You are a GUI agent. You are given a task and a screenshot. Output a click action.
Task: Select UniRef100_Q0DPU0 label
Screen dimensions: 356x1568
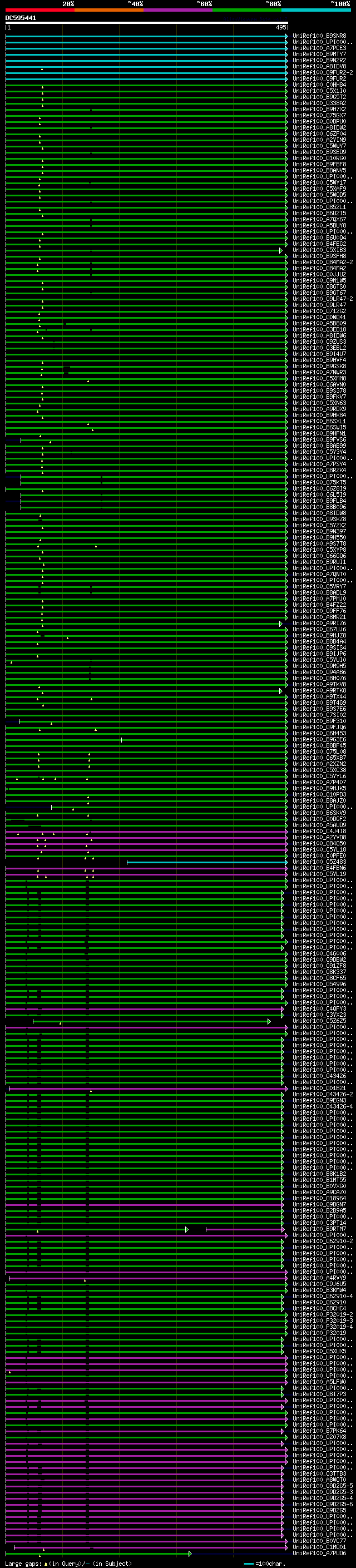(319, 122)
